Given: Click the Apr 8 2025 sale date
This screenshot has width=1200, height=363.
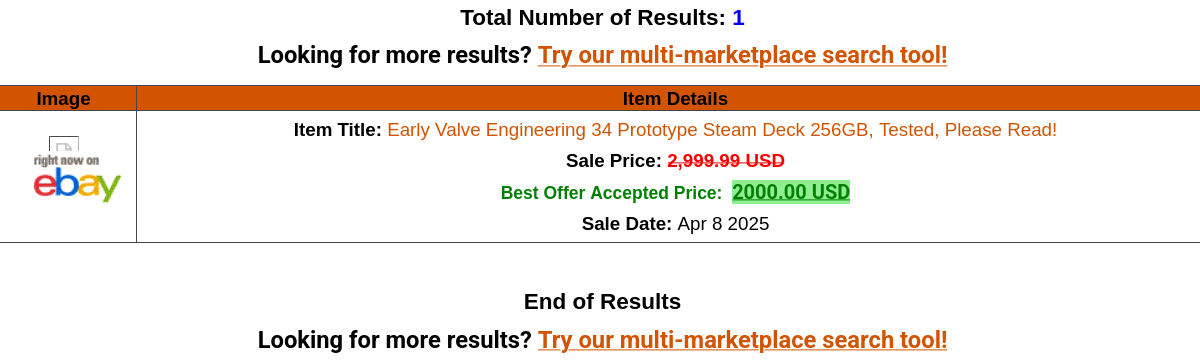Looking at the screenshot, I should point(723,224).
